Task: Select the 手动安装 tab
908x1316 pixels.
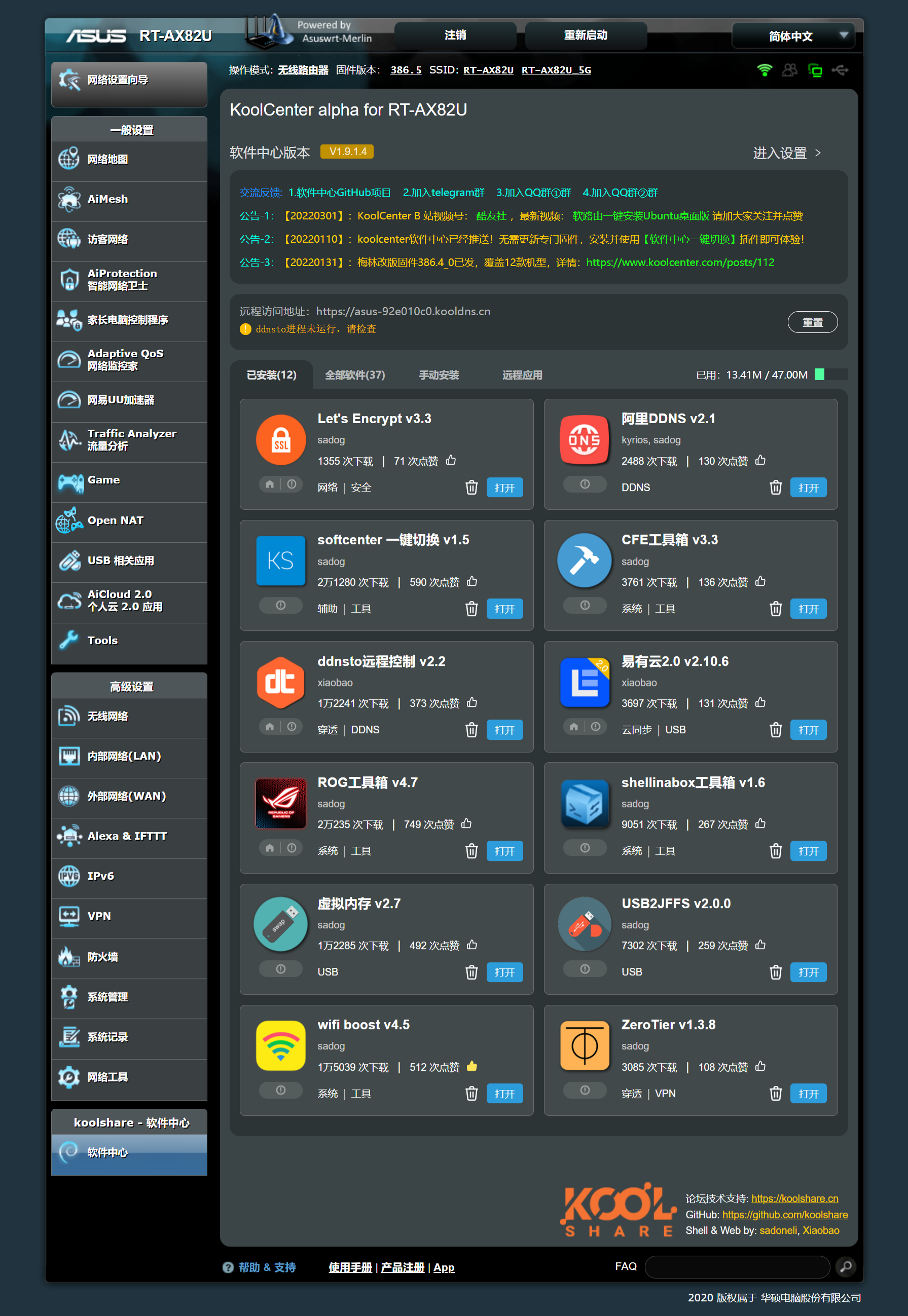Action: tap(438, 375)
